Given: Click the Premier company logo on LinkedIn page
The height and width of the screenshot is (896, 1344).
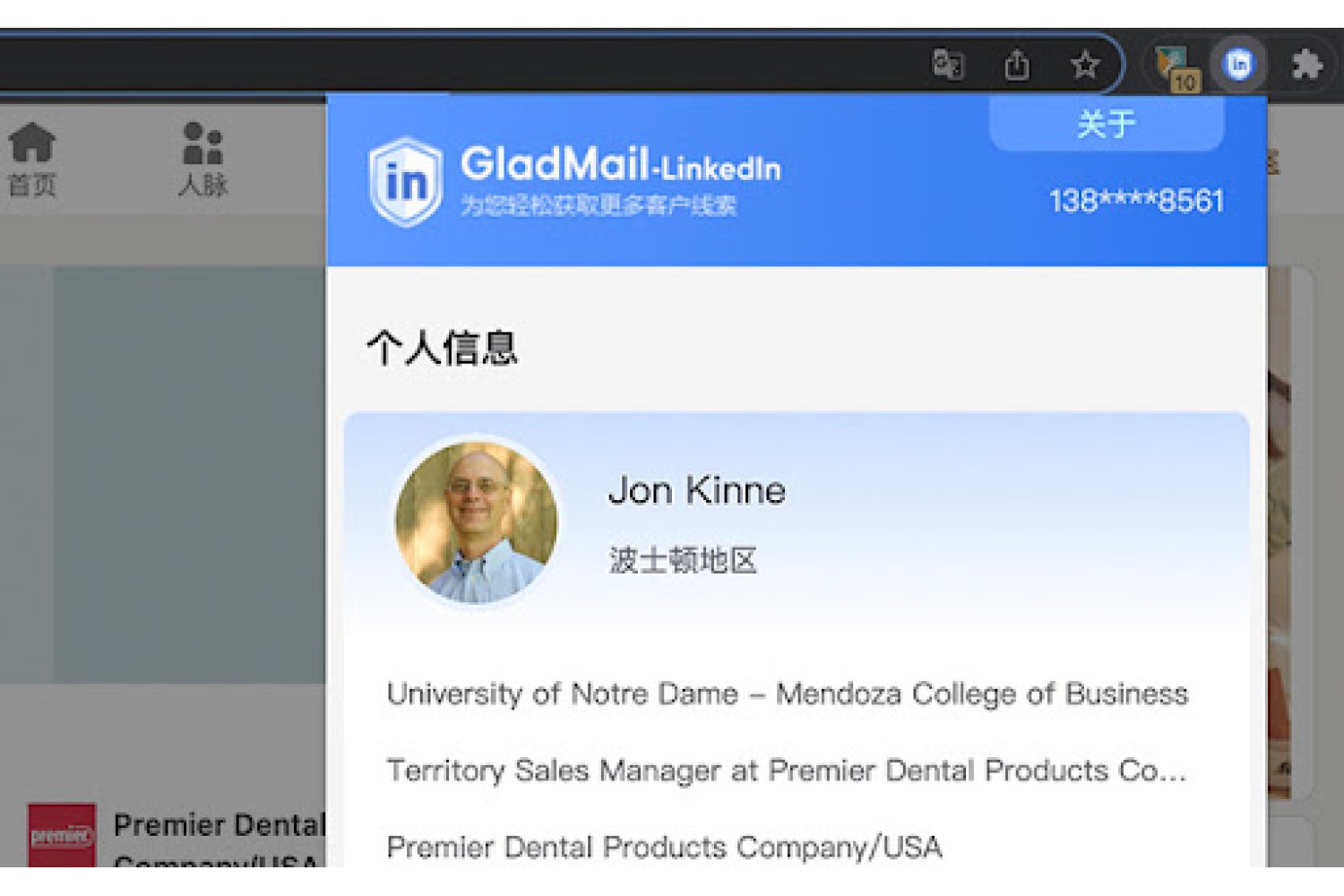Looking at the screenshot, I should point(62,835).
